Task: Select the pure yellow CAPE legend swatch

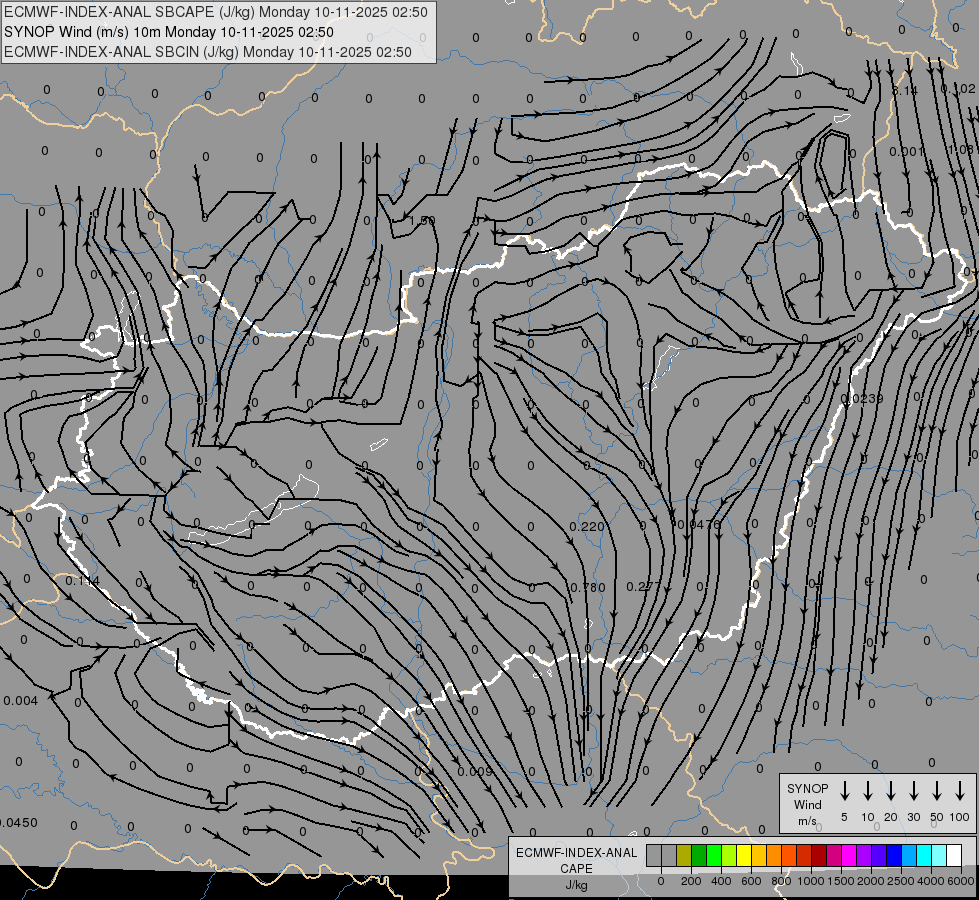Action: (x=744, y=855)
